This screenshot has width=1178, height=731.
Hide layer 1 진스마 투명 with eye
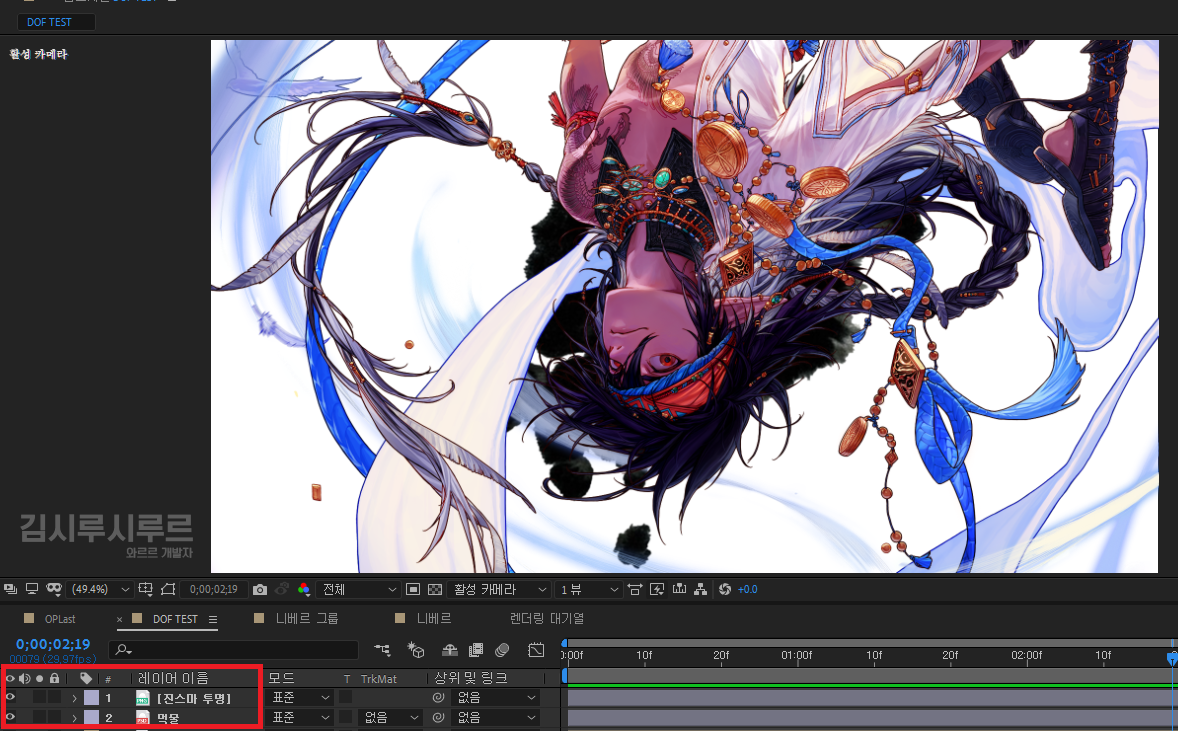click(x=10, y=698)
